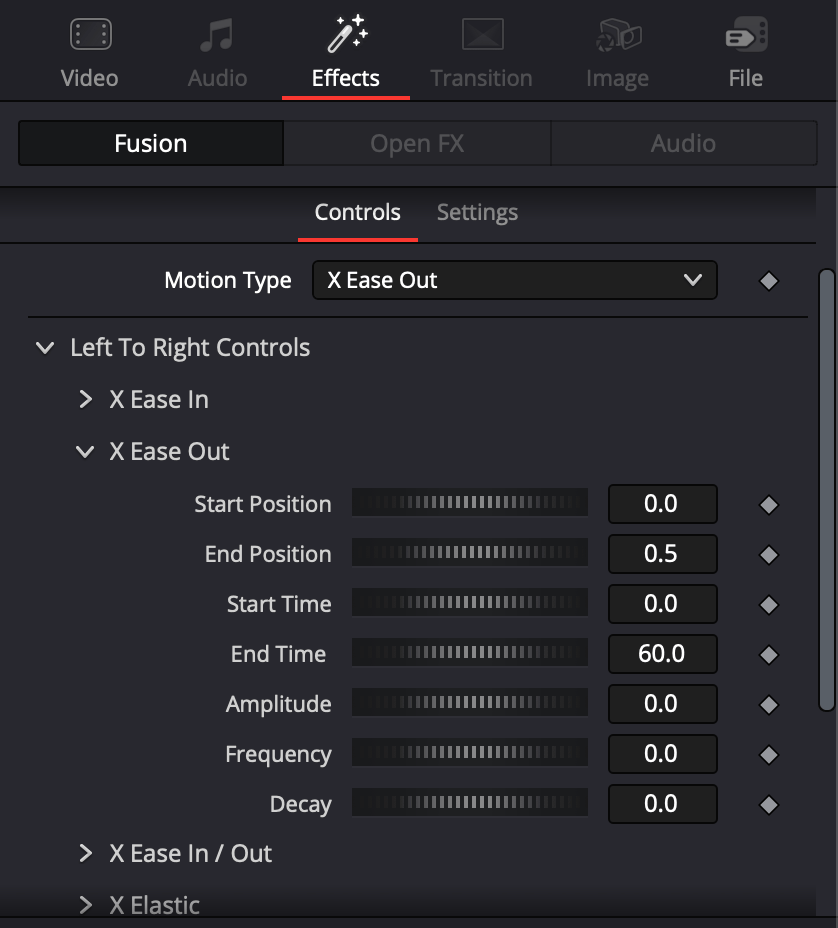Screen dimensions: 838x928
Task: Toggle End Position keyframe diamond
Action: pos(769,555)
